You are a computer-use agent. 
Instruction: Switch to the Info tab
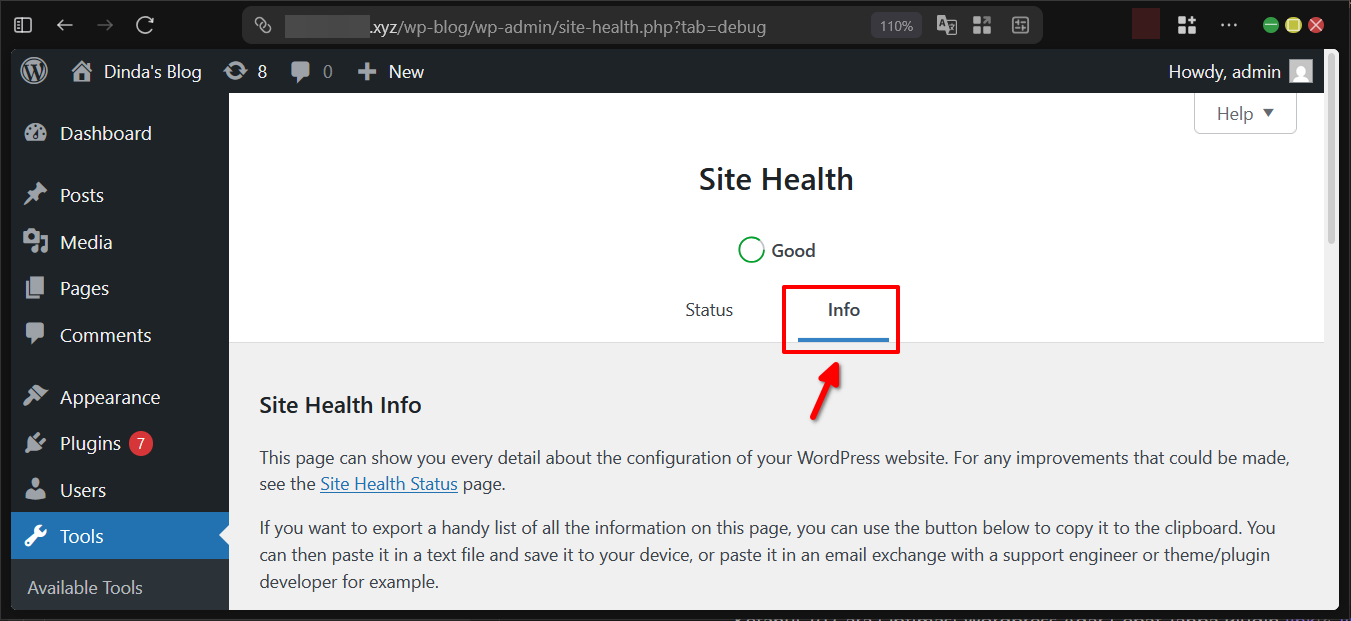841,310
